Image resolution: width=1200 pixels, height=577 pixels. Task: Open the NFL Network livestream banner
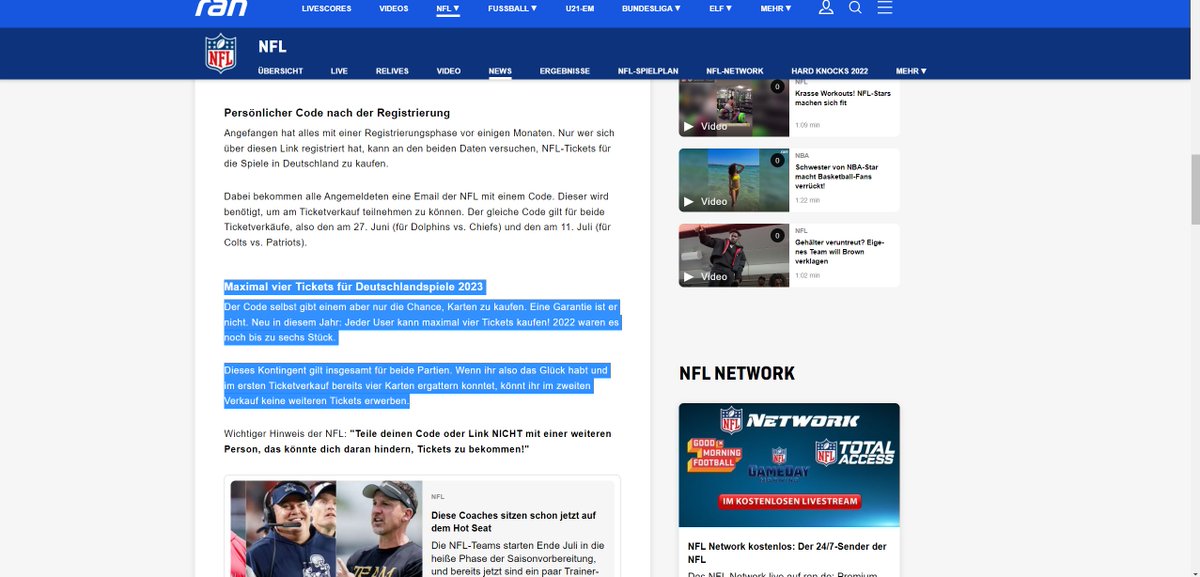(x=789, y=465)
